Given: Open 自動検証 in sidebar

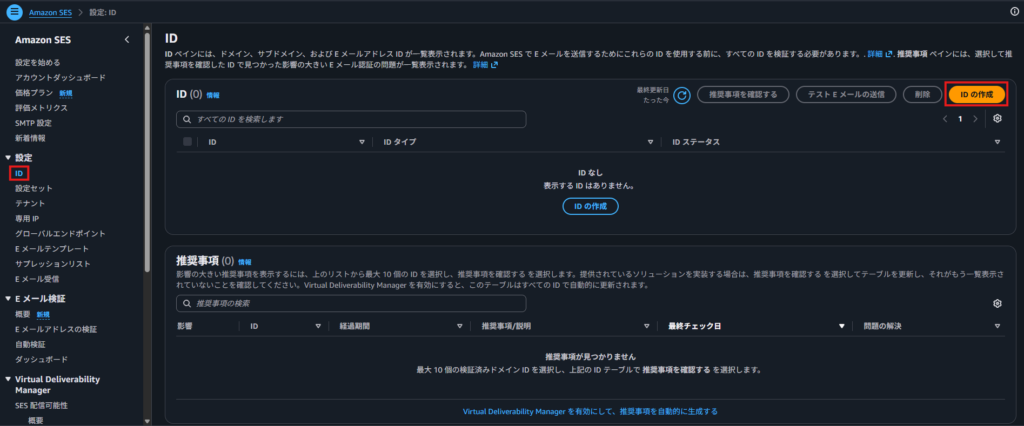Looking at the screenshot, I should point(30,344).
